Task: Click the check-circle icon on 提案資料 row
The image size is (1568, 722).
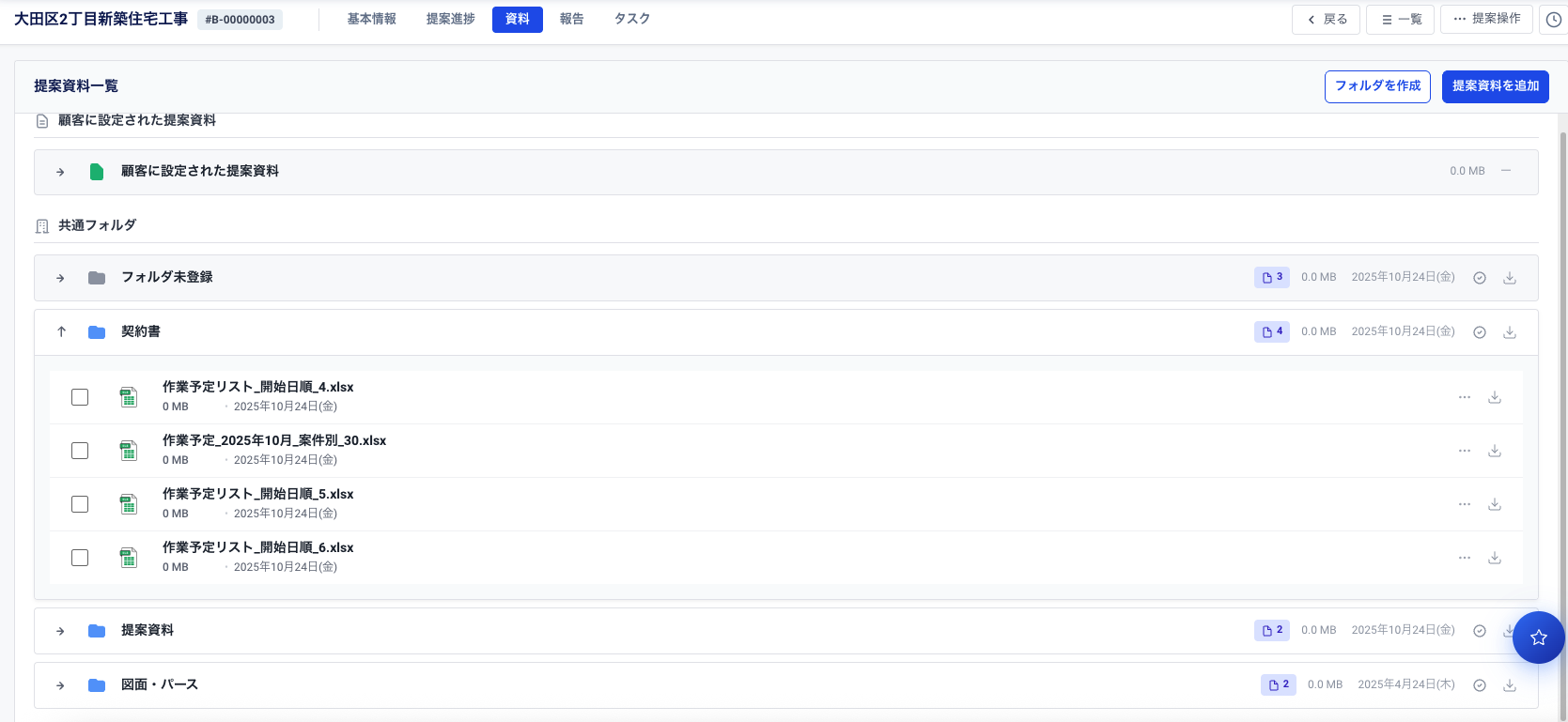Action: tap(1480, 631)
